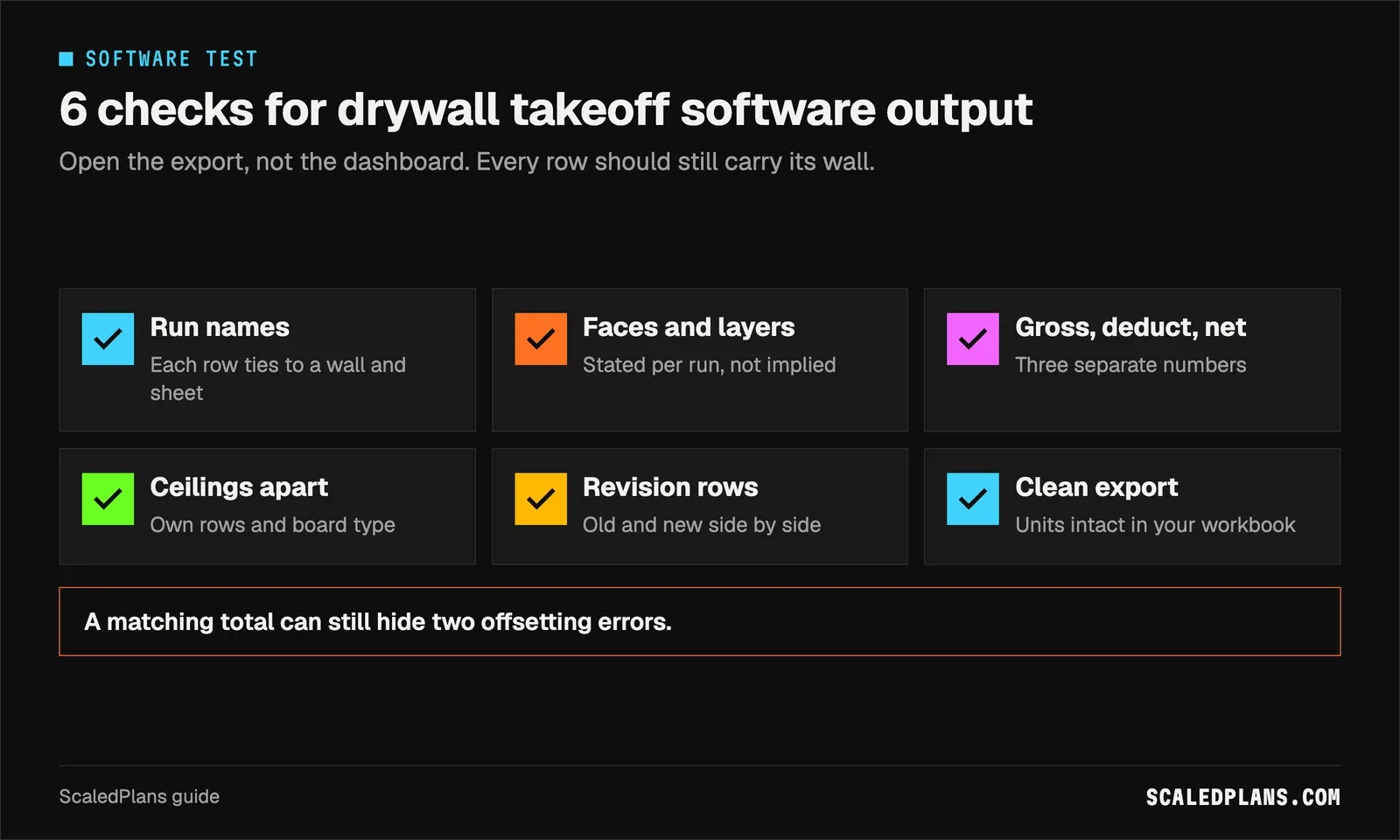
Task: Select the 'Revision rows' card title
Action: click(670, 487)
